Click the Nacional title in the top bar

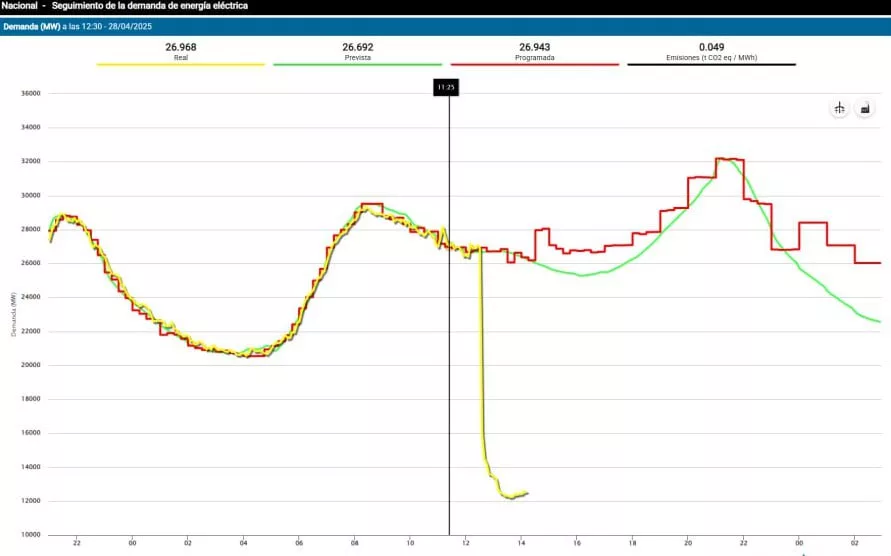(20, 6)
